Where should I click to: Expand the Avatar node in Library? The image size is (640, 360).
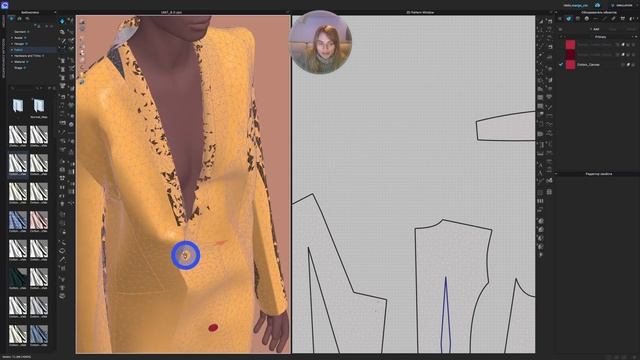(12, 38)
